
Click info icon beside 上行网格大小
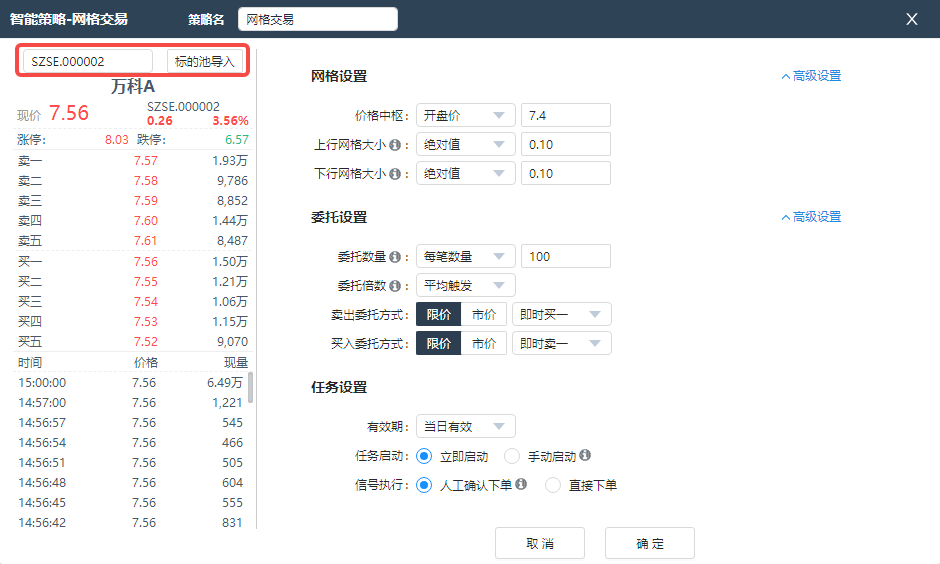395,145
